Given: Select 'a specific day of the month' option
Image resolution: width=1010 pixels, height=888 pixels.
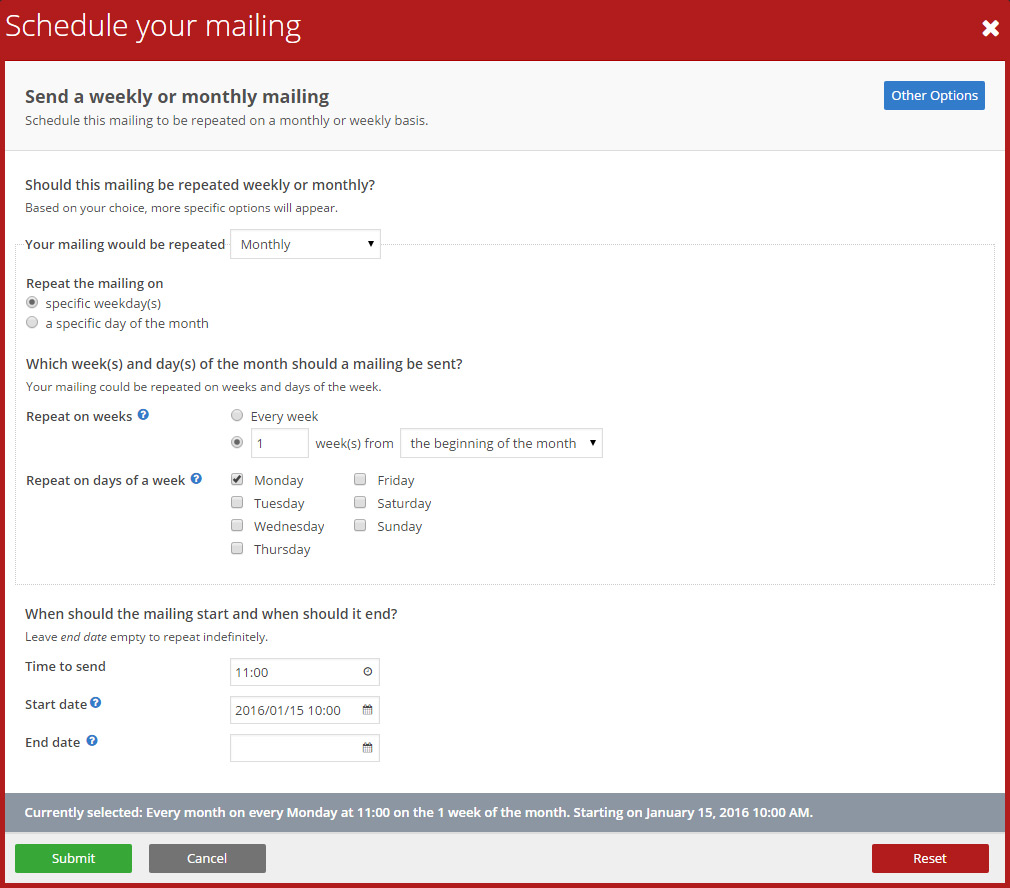Looking at the screenshot, I should pos(32,322).
